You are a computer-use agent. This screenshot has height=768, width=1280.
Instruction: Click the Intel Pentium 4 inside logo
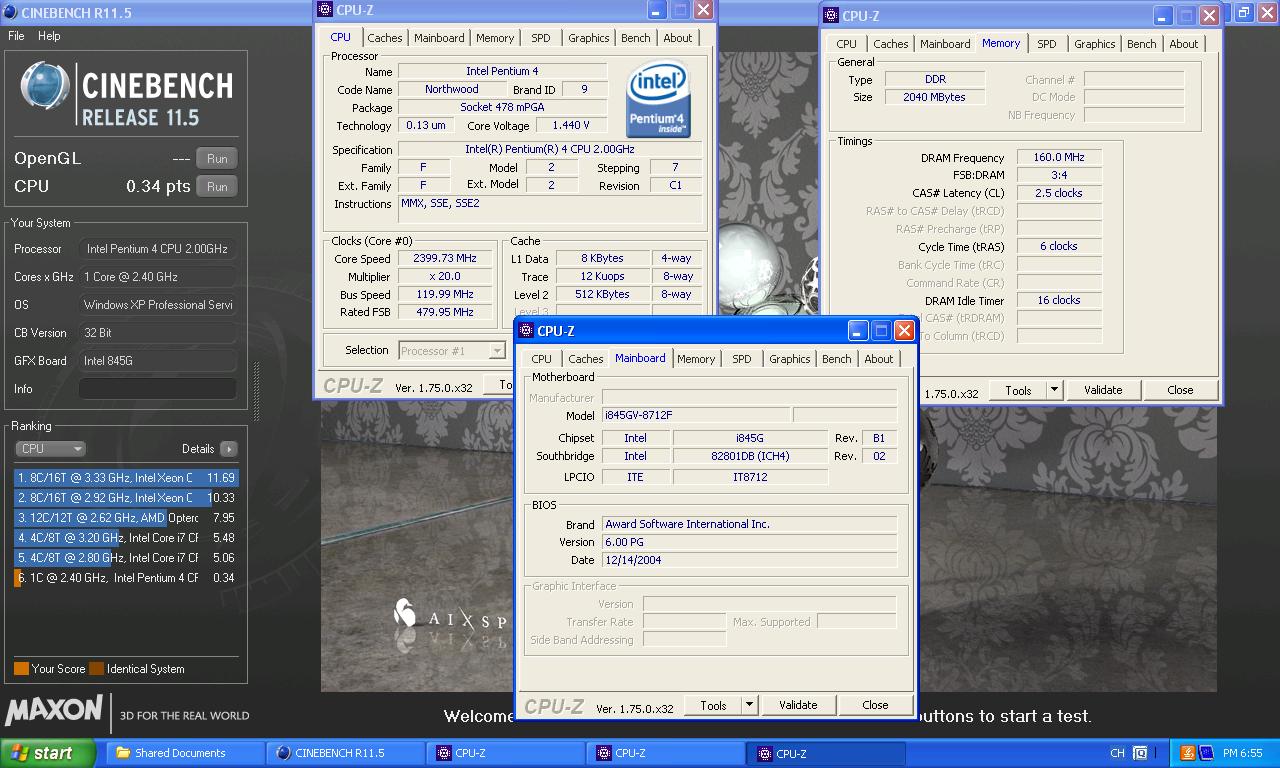coord(658,101)
